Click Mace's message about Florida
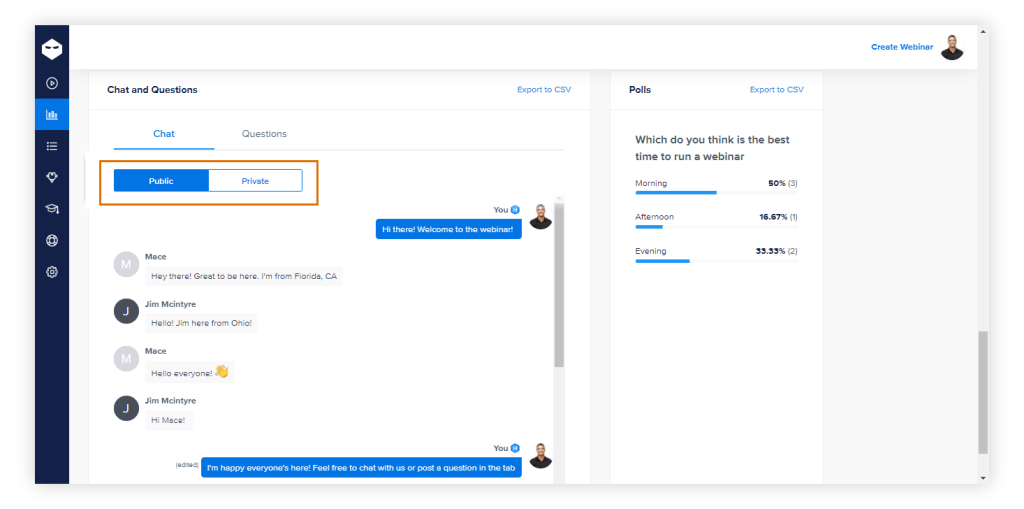This screenshot has height=509, width=1024. pos(244,276)
